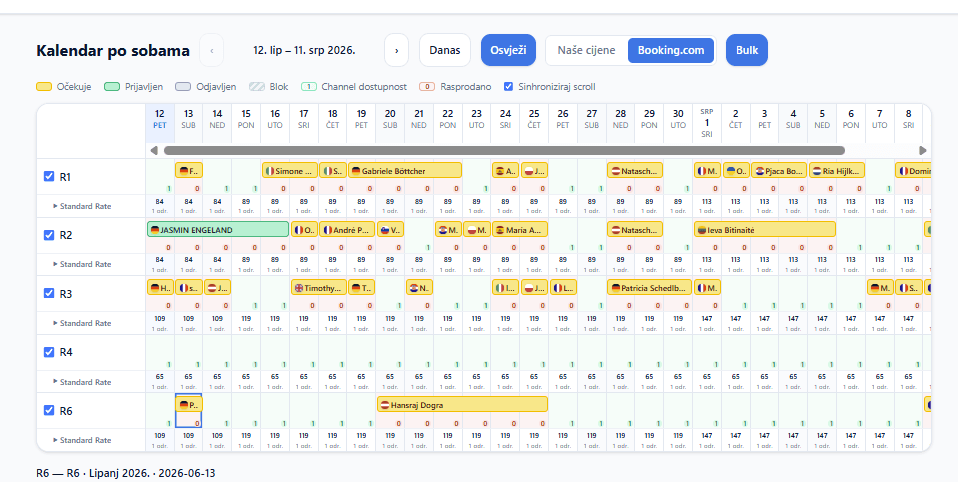Click the Očekuje yellow legend swatch

pyautogui.click(x=44, y=87)
